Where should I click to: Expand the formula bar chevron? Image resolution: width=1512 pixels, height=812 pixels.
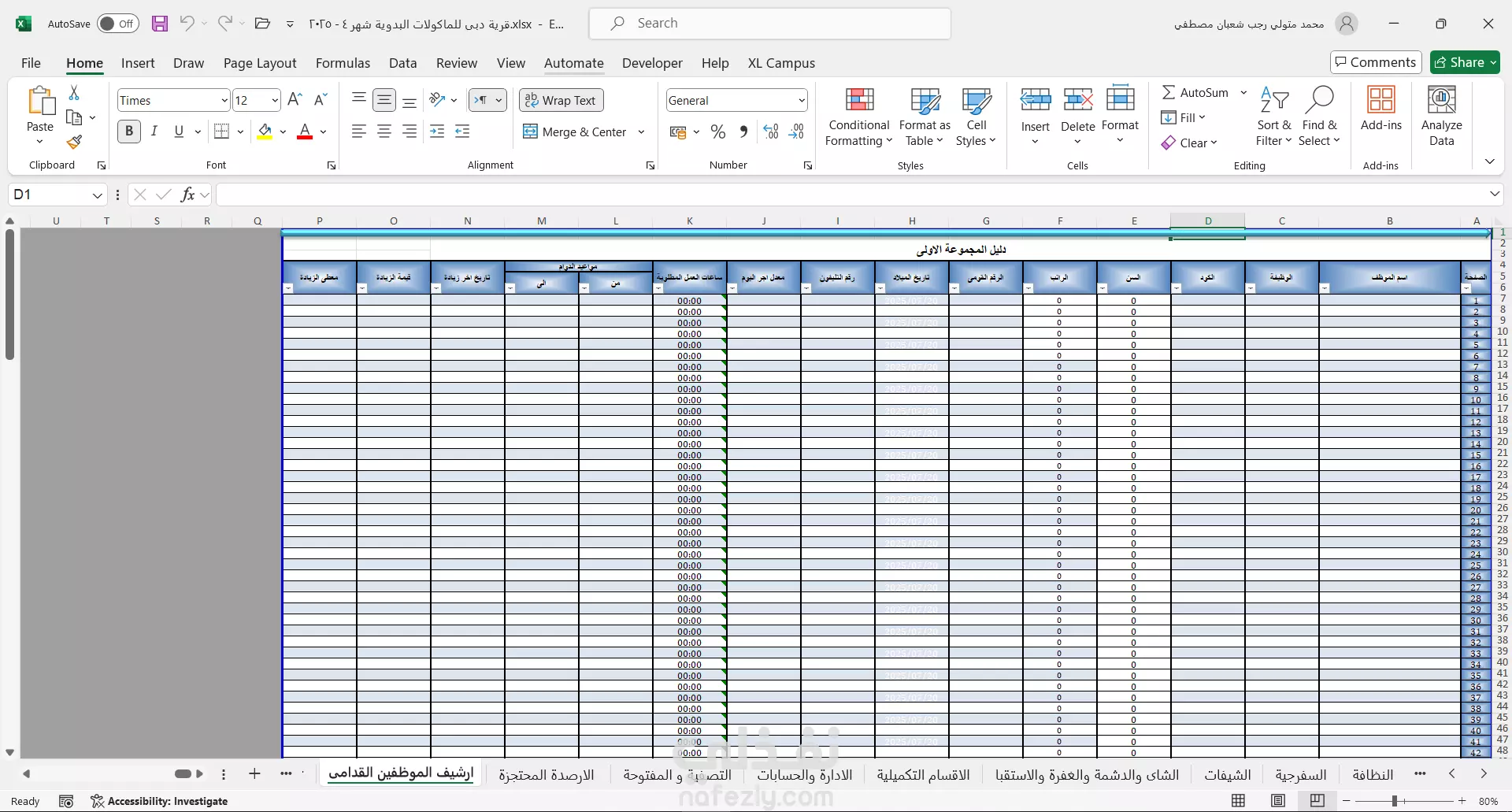coord(1495,194)
